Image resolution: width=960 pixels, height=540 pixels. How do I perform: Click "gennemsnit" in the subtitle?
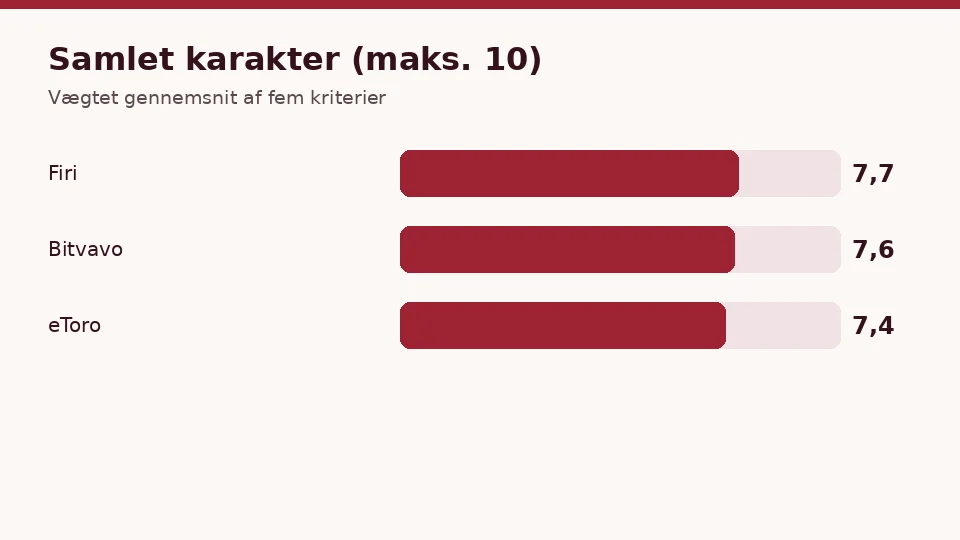pos(181,99)
